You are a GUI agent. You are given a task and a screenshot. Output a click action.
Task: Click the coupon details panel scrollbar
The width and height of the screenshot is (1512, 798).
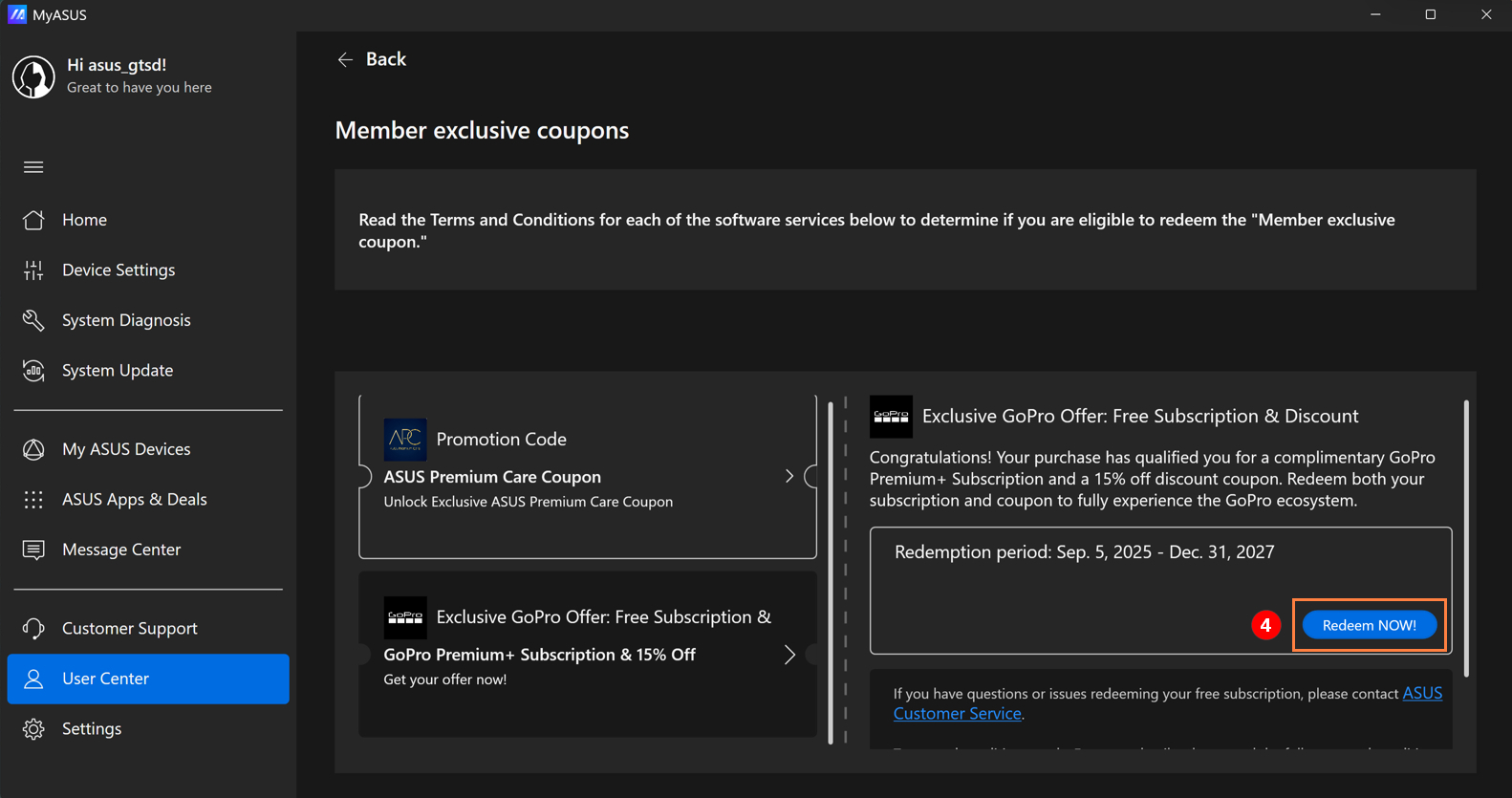[1466, 539]
